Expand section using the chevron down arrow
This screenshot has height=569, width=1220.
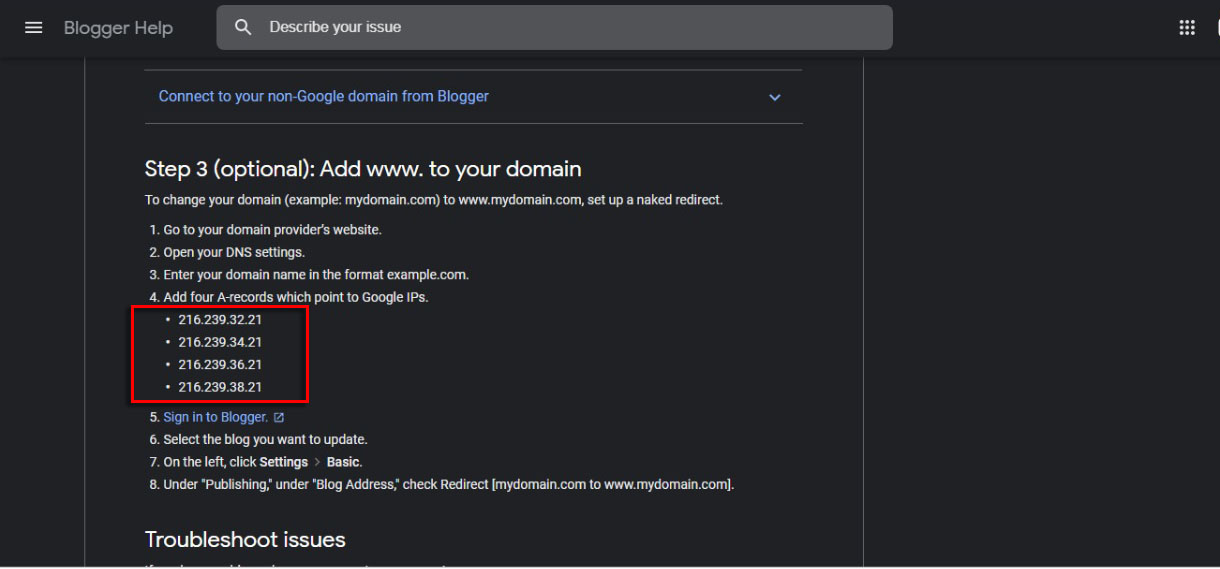pos(774,97)
